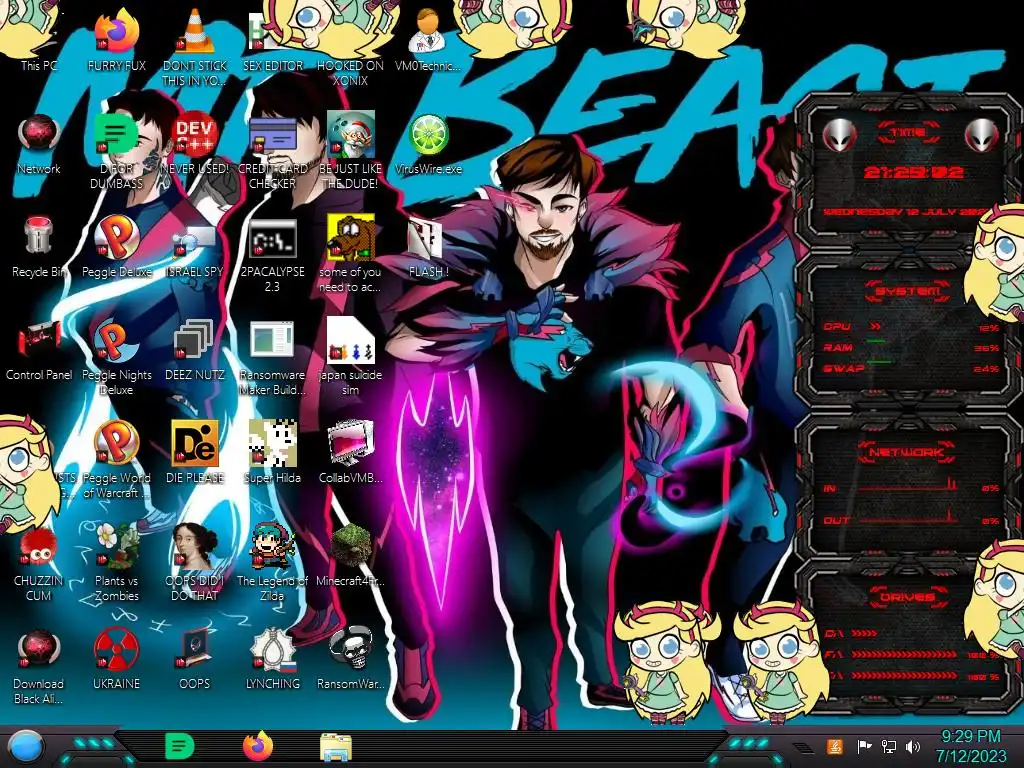Launch Super Hilda game shortcut
Image resolution: width=1024 pixels, height=768 pixels.
coord(272,452)
